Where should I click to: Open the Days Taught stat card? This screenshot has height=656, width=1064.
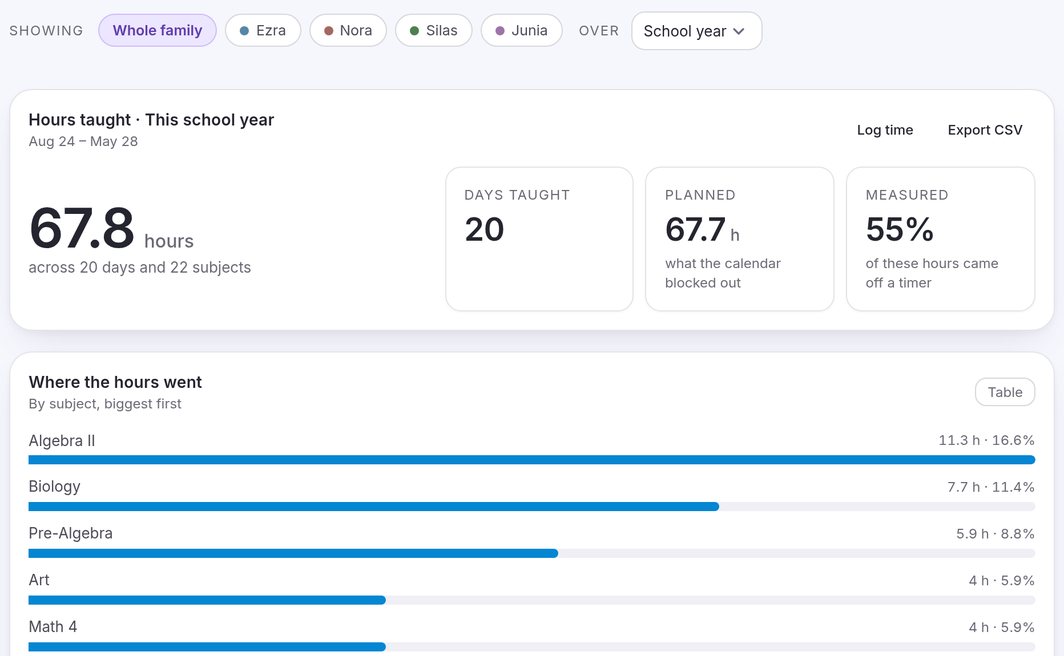click(x=539, y=239)
